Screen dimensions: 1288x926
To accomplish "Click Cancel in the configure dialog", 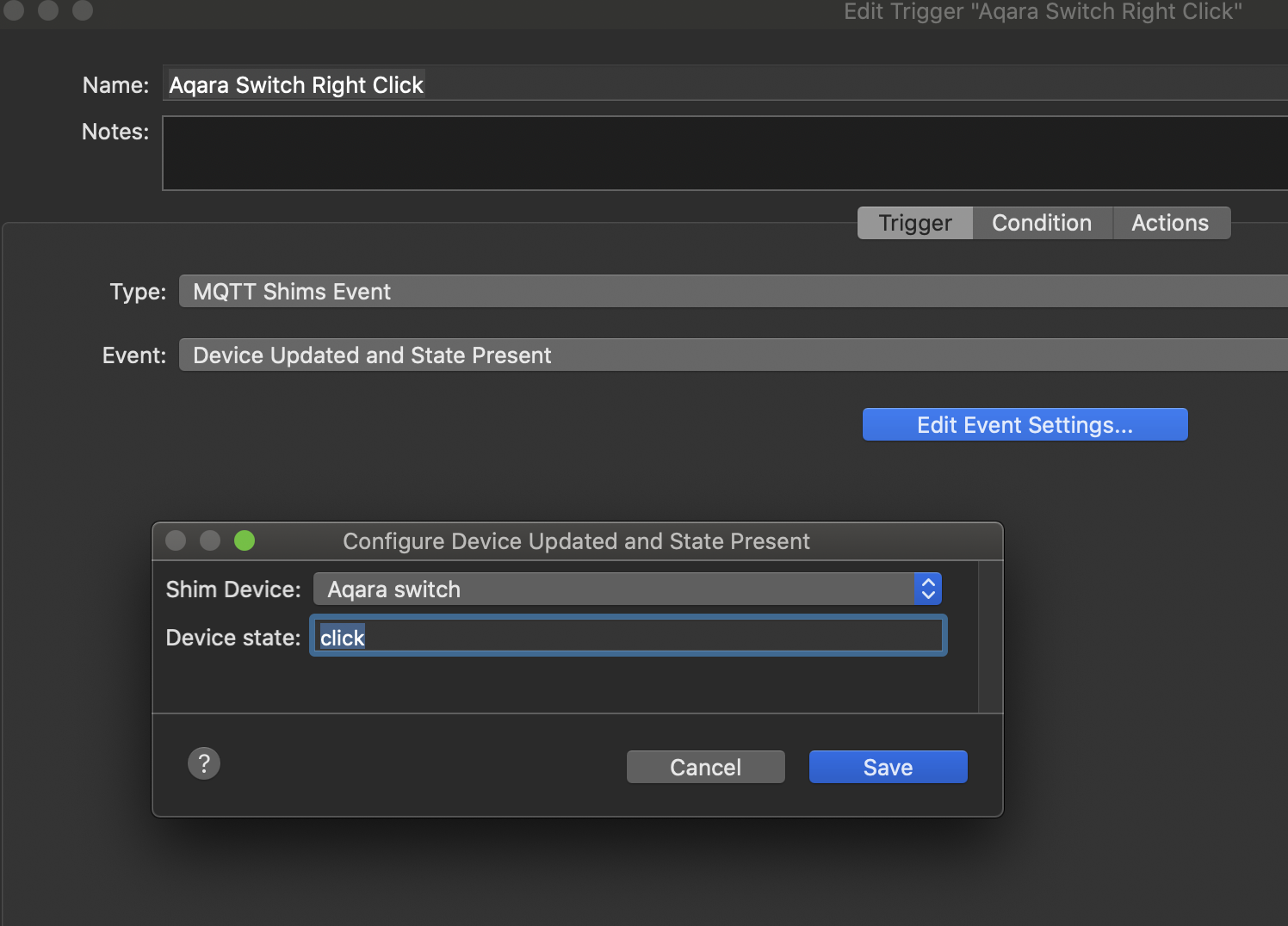I will point(705,767).
